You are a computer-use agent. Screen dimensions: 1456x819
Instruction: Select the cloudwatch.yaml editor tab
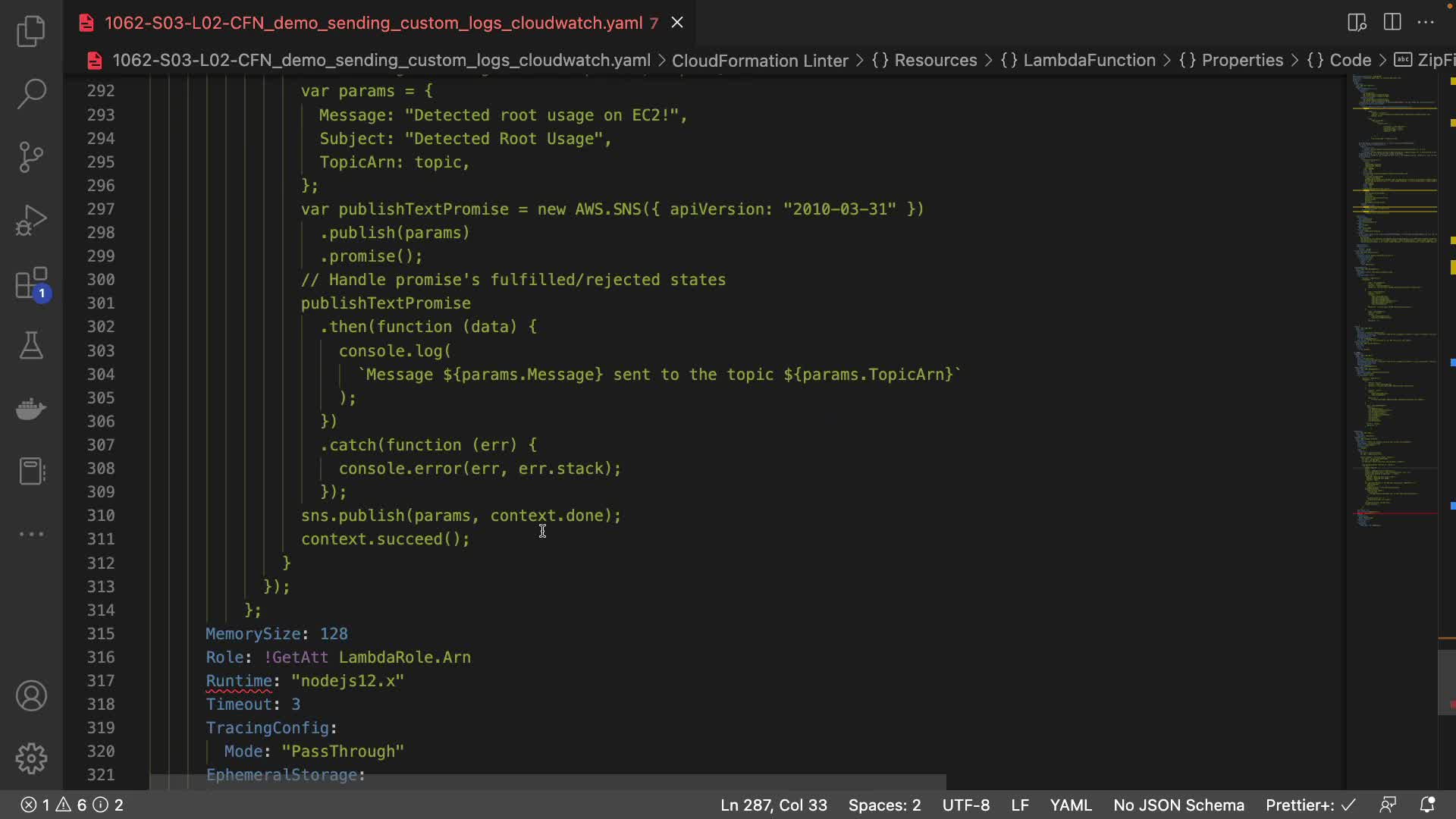click(x=373, y=23)
